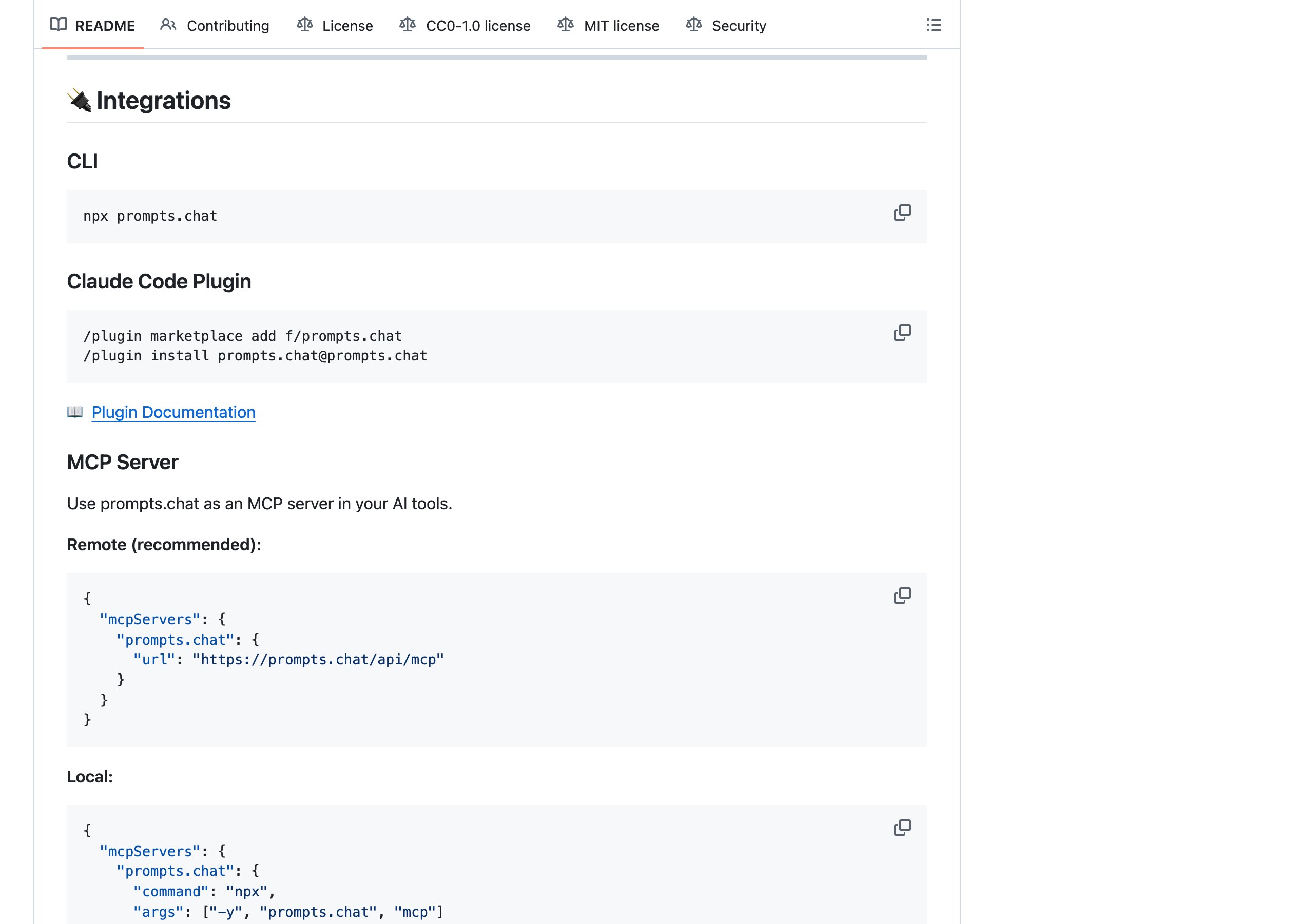The width and height of the screenshot is (1314, 924).
Task: Click '/plugin marketplace add f/prompts.chat' line
Action: 243,336
